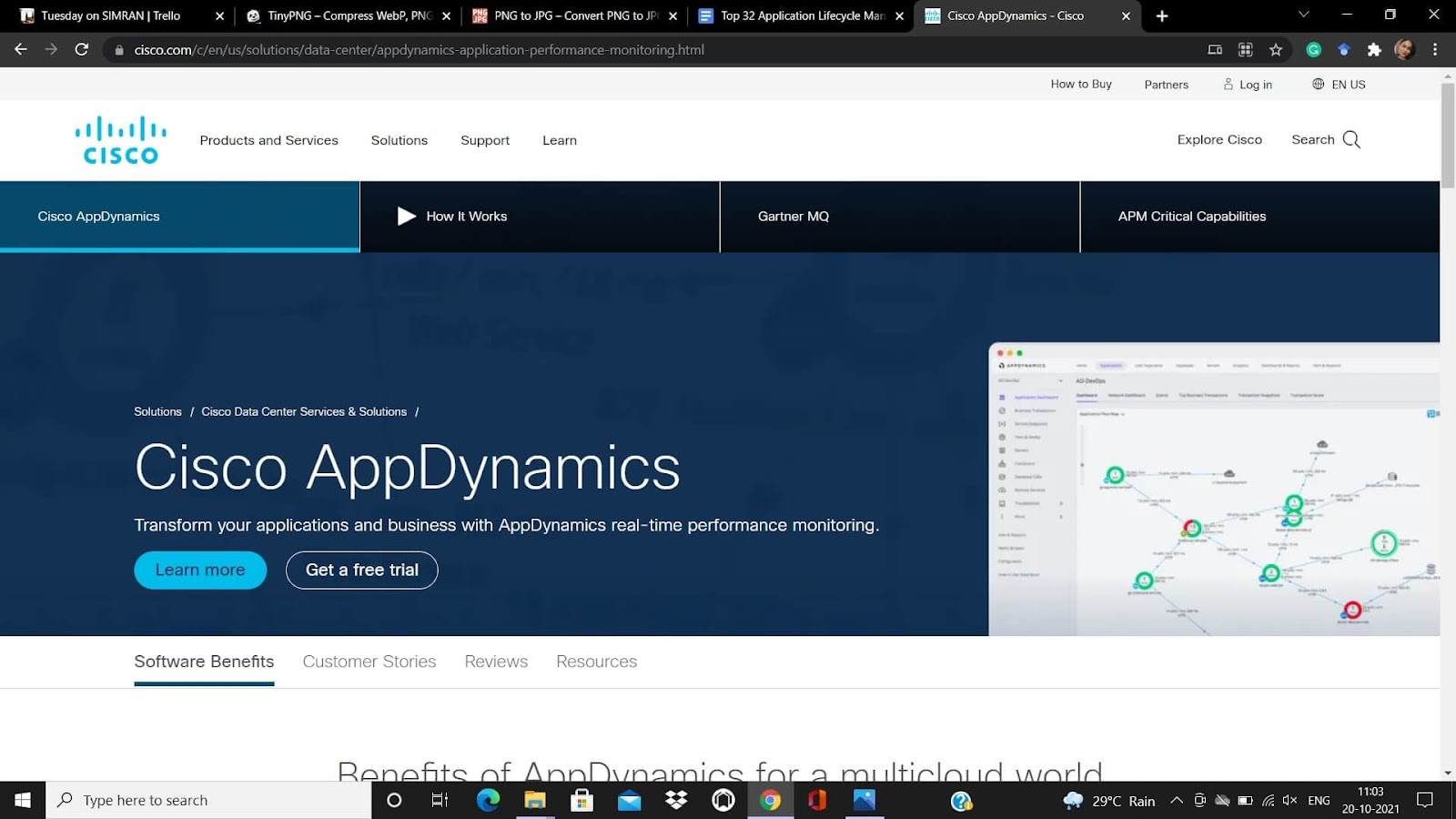Select Cisco AppDynamics section tab

click(180, 216)
